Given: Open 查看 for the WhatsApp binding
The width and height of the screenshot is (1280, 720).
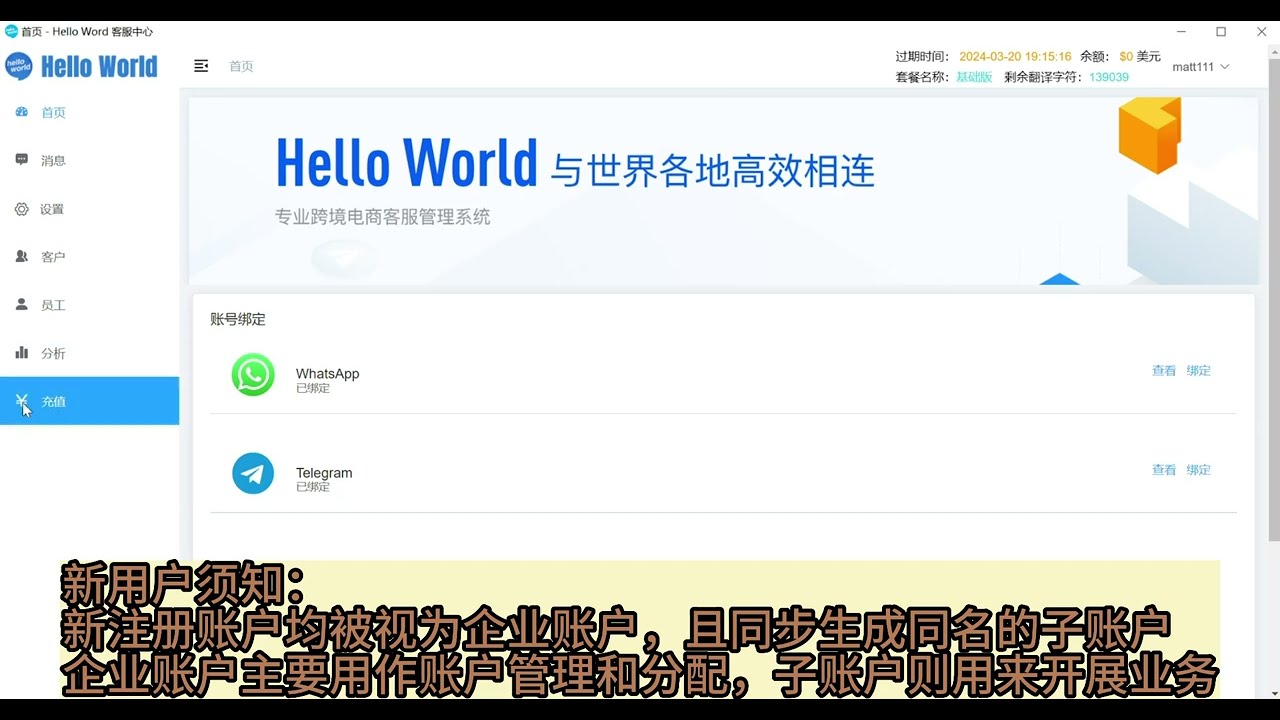Looking at the screenshot, I should pos(1163,370).
